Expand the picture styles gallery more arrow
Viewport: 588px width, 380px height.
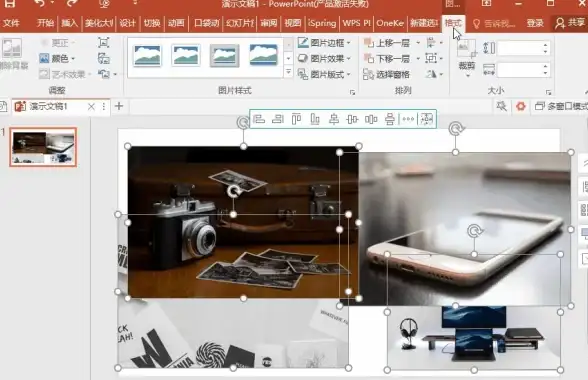288,71
